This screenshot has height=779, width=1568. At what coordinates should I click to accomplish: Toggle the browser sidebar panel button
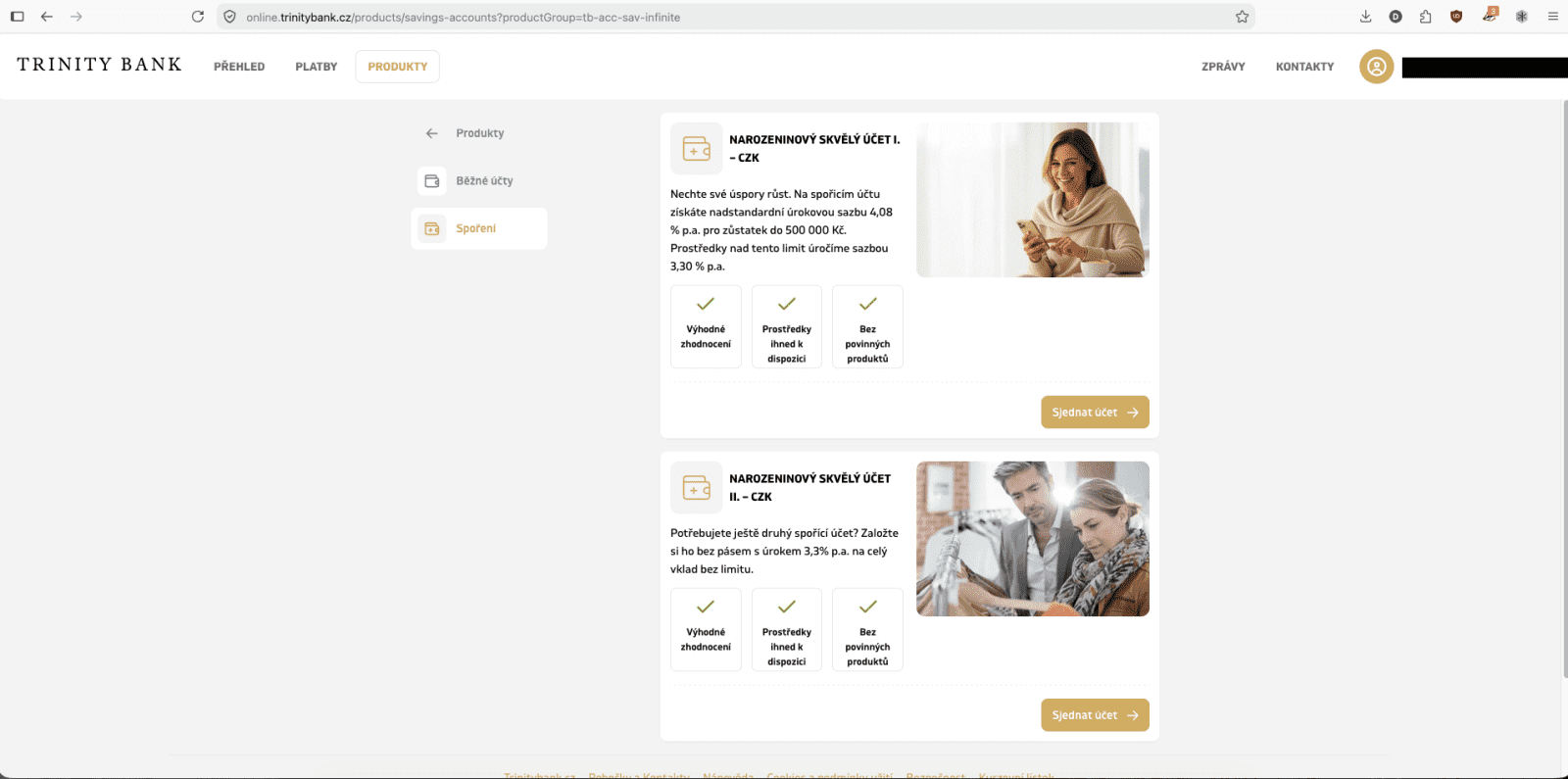(17, 17)
